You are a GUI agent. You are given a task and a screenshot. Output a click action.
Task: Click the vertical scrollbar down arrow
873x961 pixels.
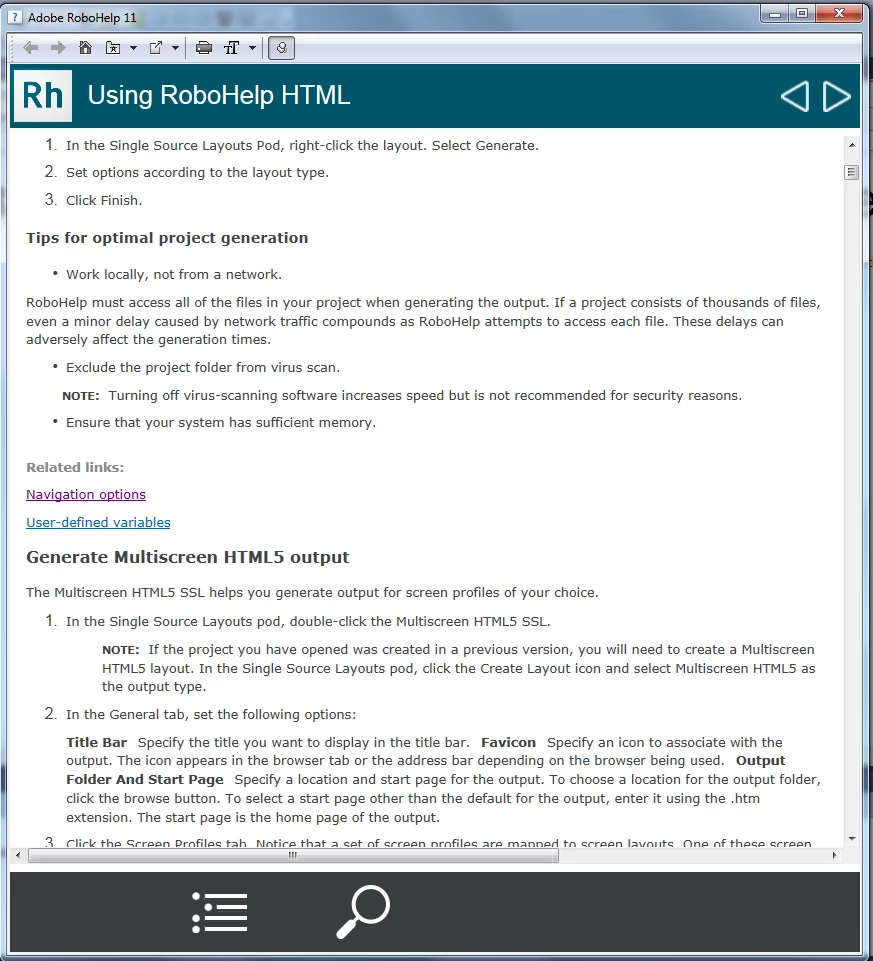click(852, 838)
